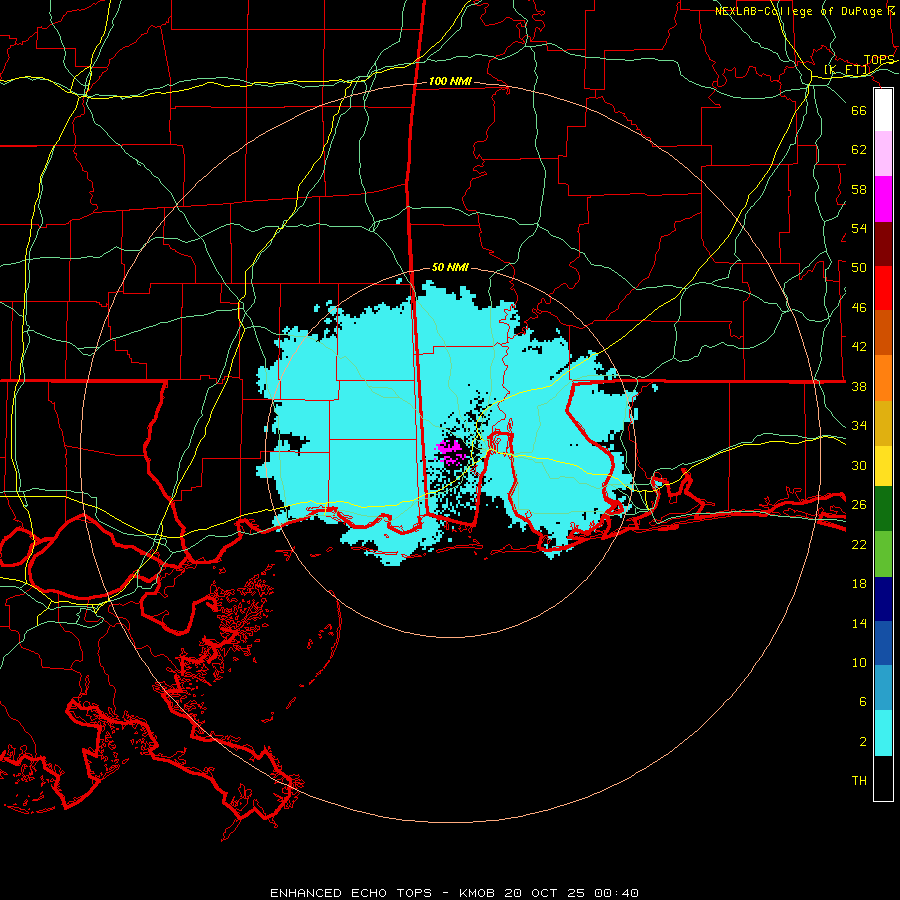Click the dark green legend swatch below 30
This screenshot has height=900, width=900.
[x=883, y=509]
